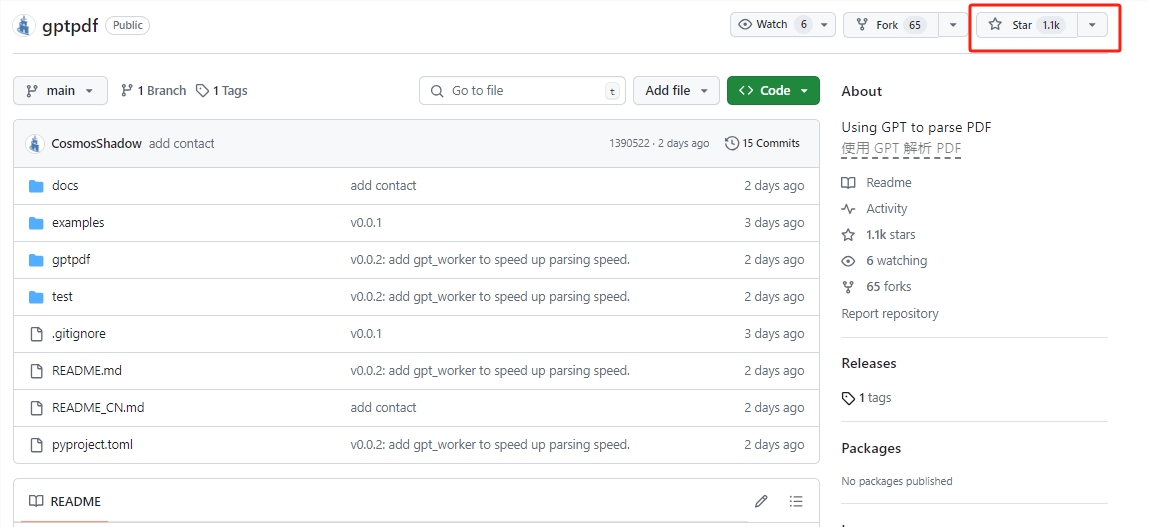The height and width of the screenshot is (527, 1149).
Task: Focus the Go to file search field
Action: tap(522, 91)
